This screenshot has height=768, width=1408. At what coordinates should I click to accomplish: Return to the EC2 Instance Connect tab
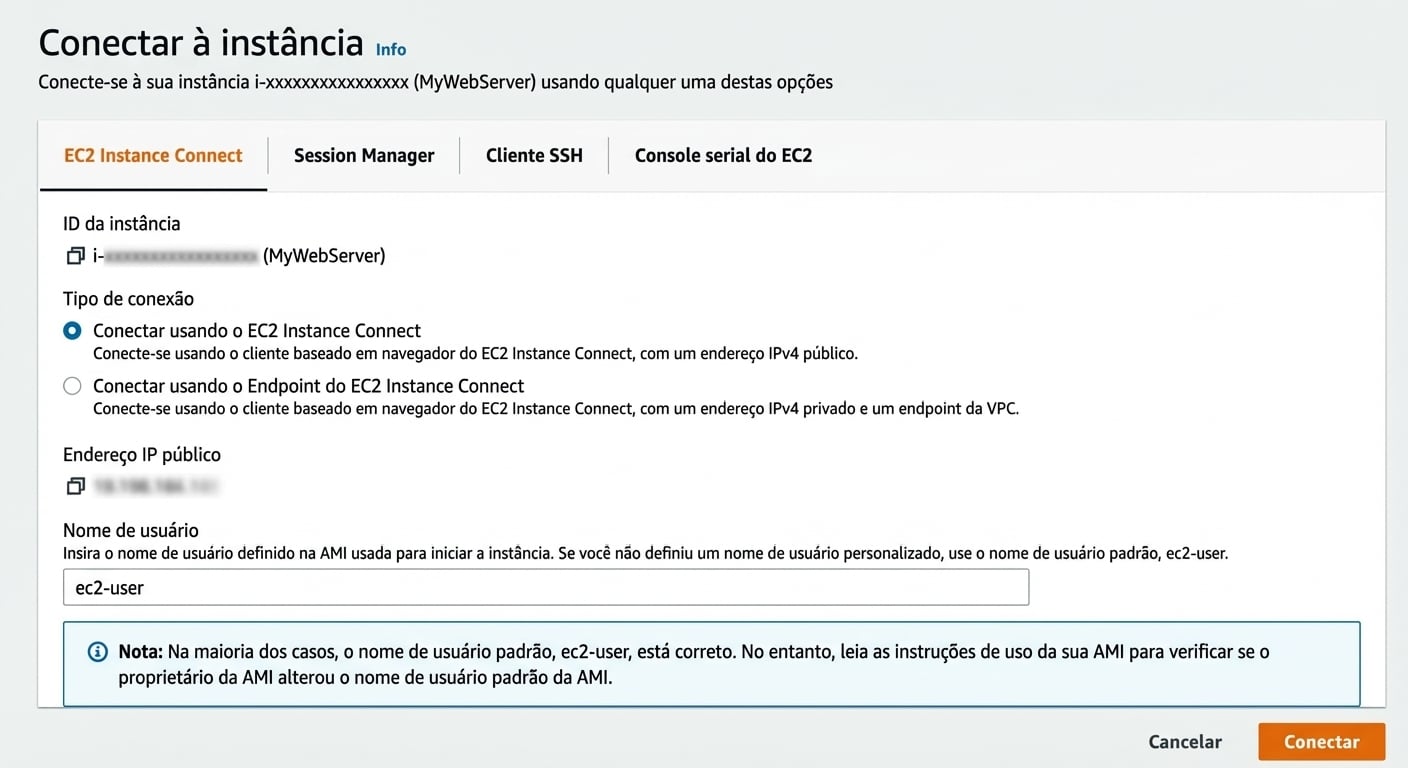click(152, 155)
